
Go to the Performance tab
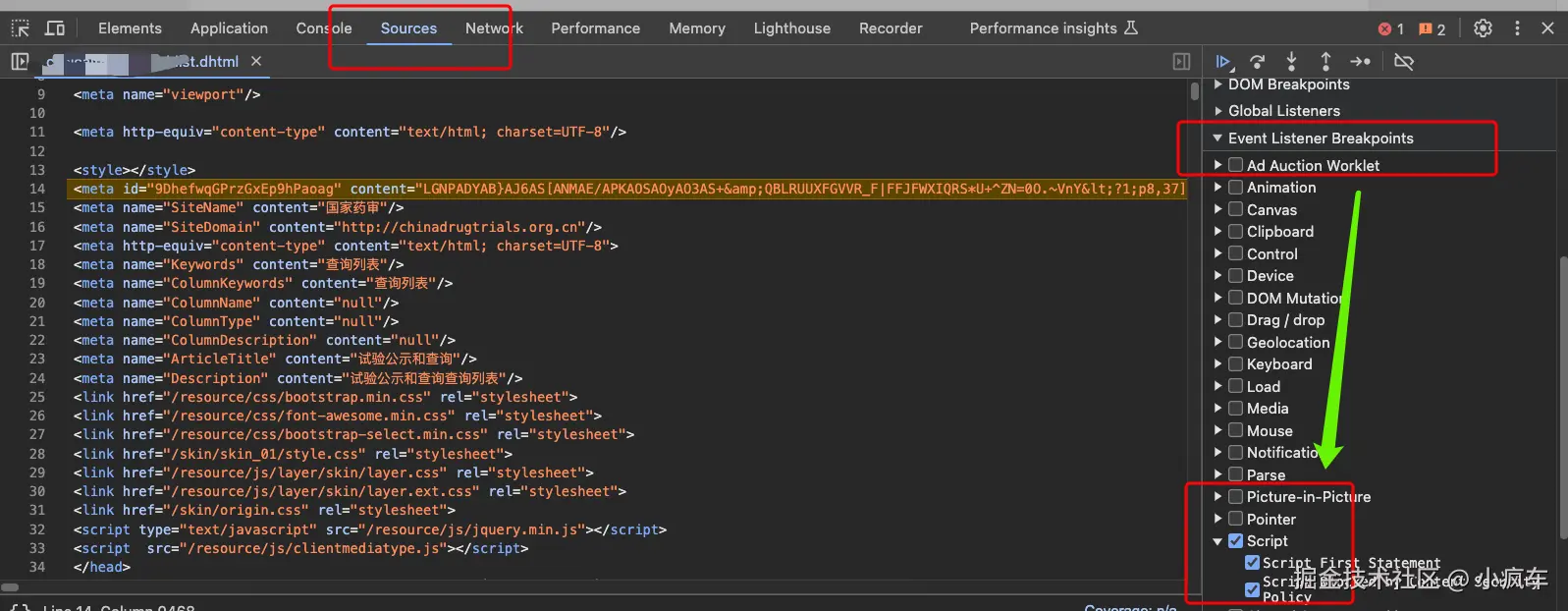[595, 28]
